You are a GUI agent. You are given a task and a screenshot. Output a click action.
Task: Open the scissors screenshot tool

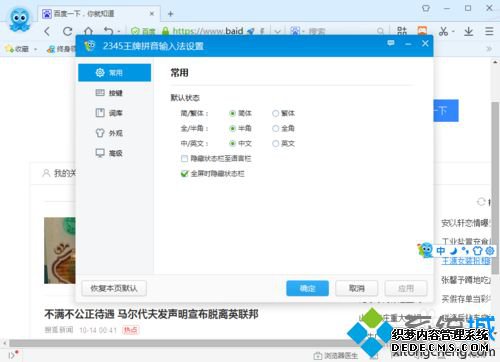pyautogui.click(x=444, y=31)
